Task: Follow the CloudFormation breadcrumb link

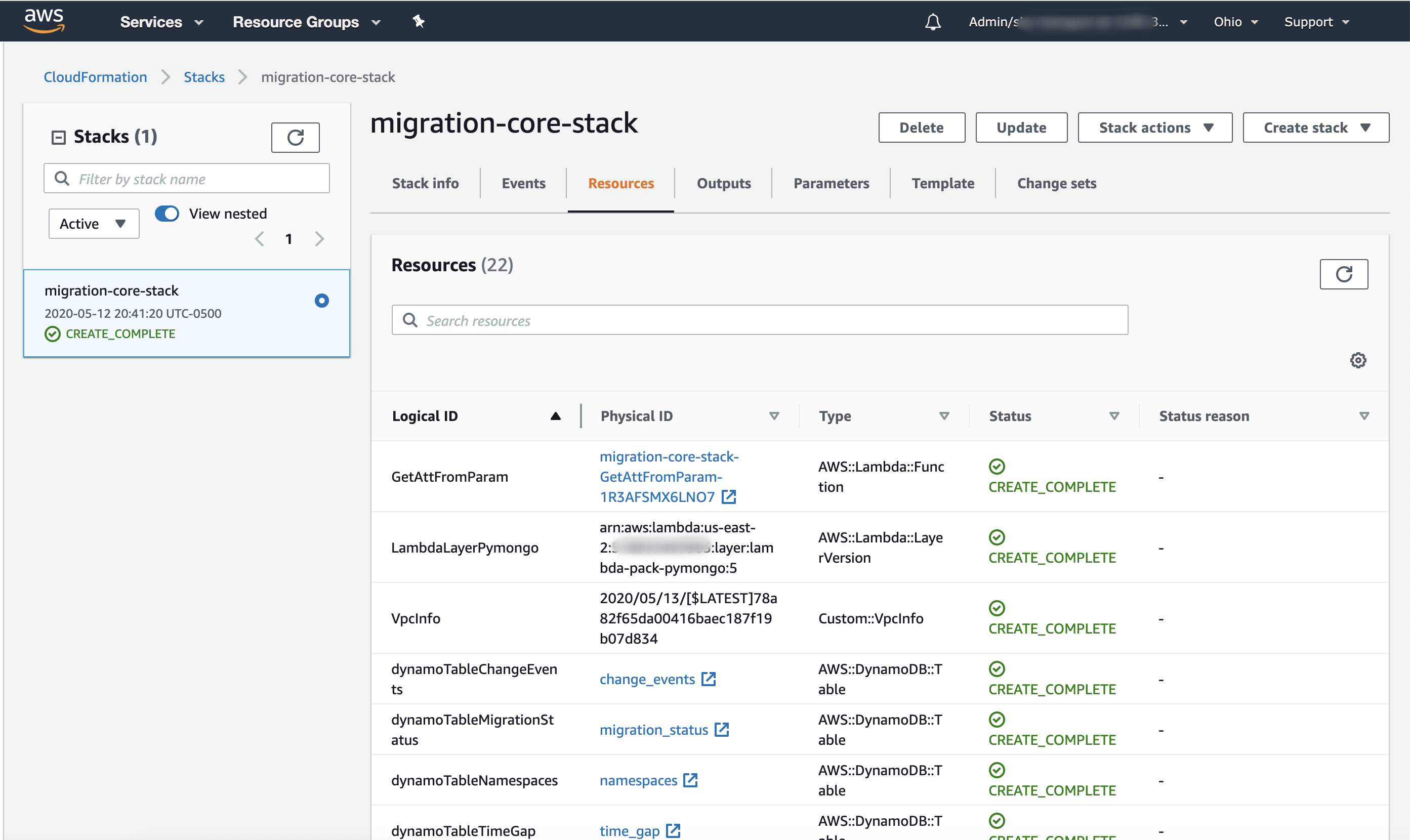Action: (95, 77)
